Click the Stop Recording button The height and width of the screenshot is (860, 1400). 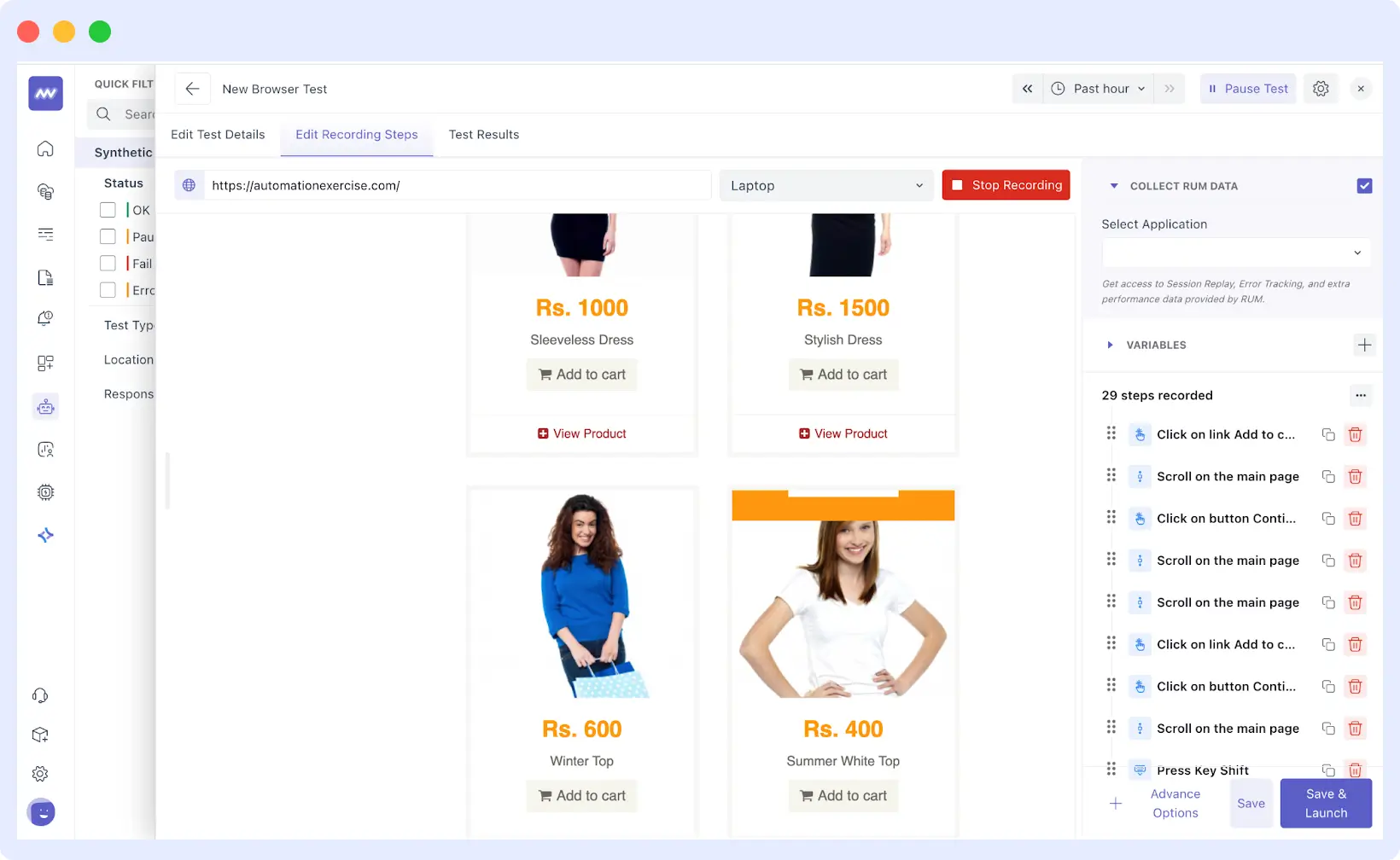(x=1006, y=185)
